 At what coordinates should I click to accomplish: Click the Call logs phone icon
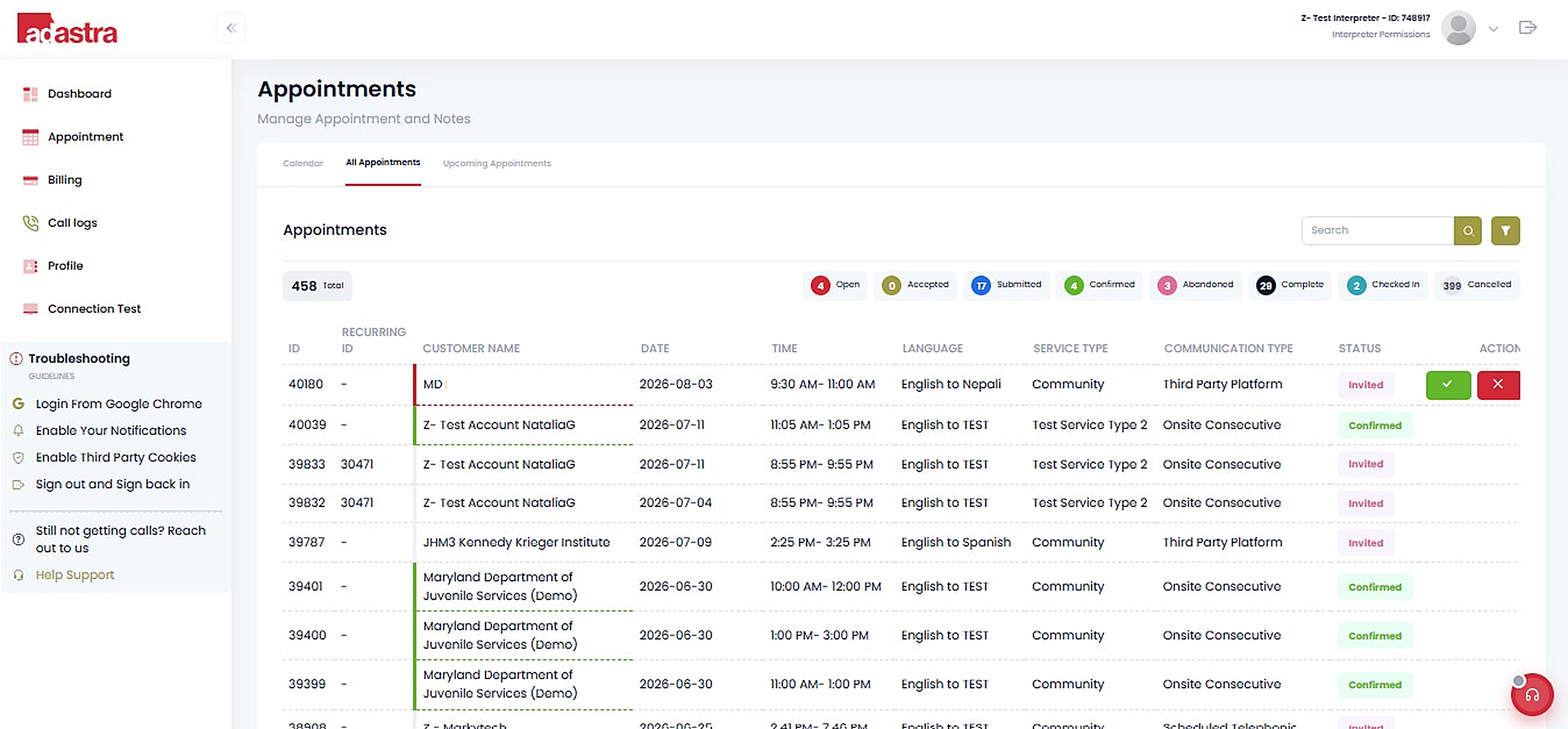(x=30, y=223)
